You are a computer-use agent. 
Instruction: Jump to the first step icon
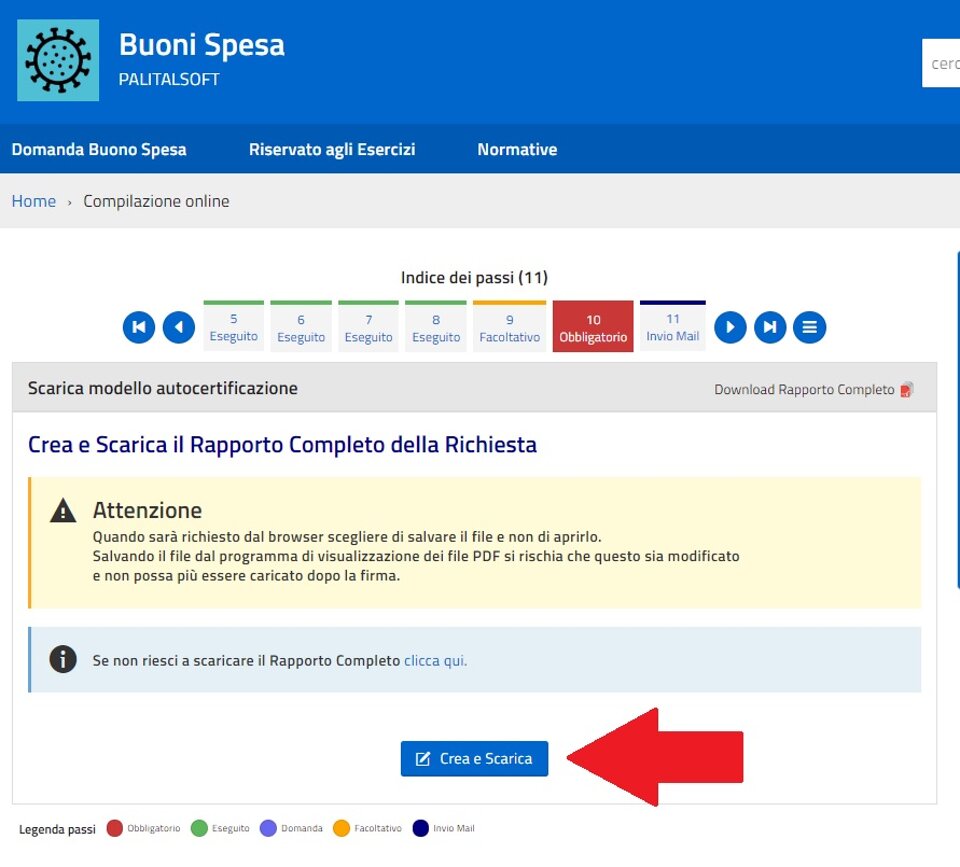tap(139, 327)
